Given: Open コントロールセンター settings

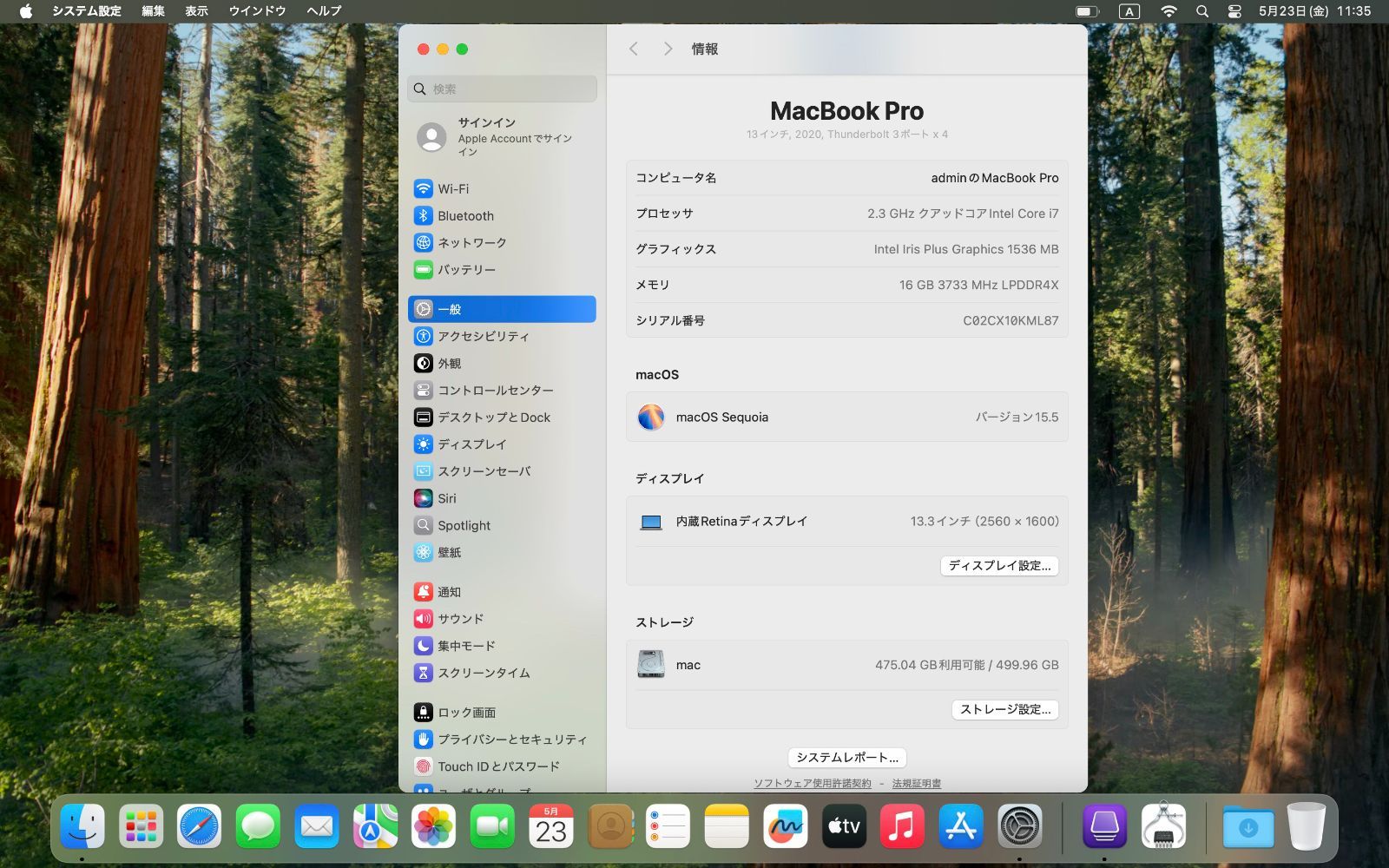Looking at the screenshot, I should click(502, 390).
